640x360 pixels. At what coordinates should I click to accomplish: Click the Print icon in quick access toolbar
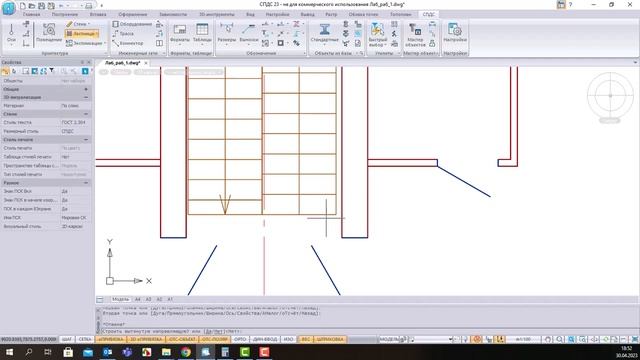(x=89, y=6)
